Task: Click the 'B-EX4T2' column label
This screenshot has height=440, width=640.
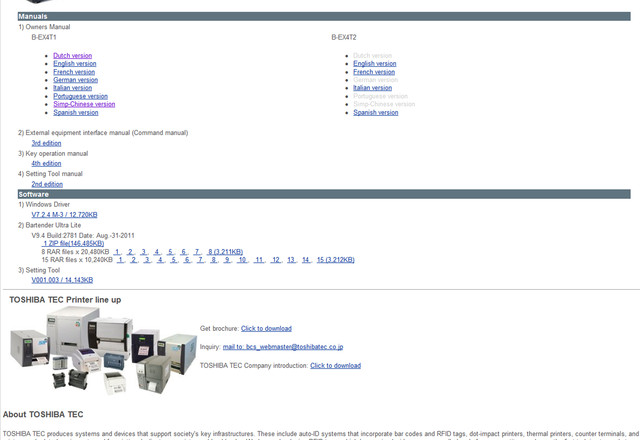Action: point(344,38)
